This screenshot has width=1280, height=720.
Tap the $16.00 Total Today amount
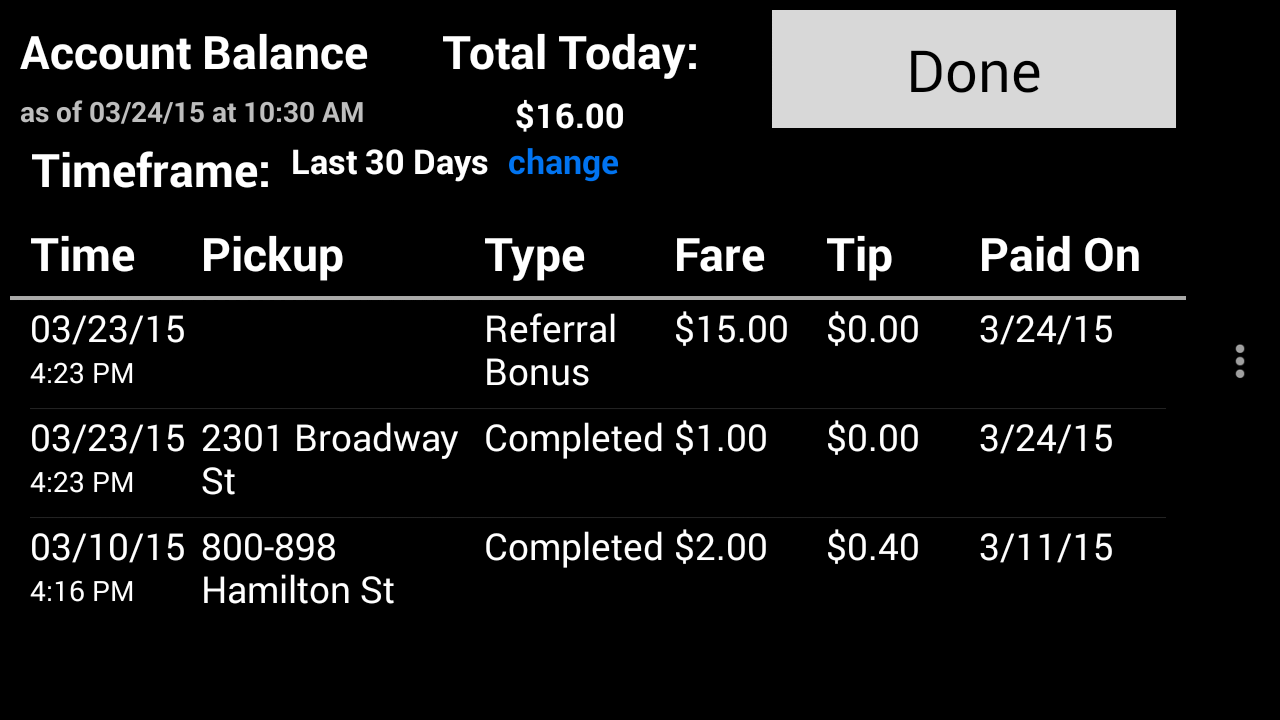pos(570,117)
